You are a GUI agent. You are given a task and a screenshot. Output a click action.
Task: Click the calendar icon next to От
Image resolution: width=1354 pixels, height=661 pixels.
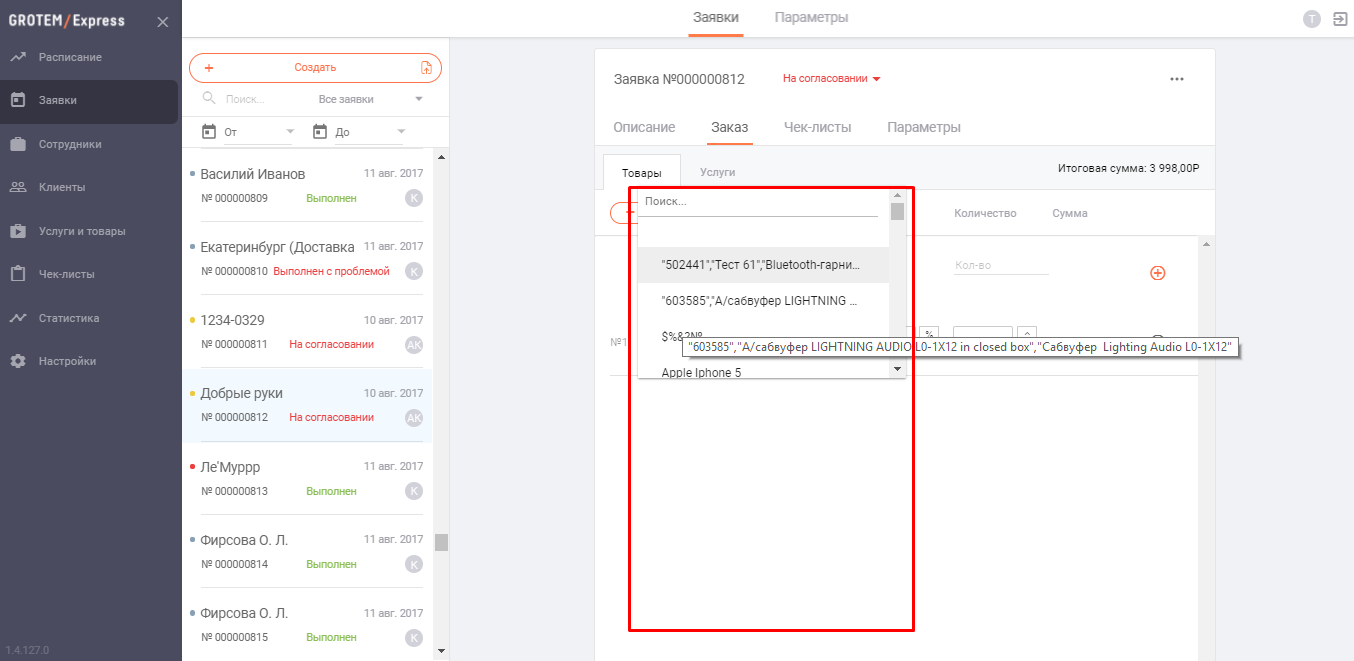tap(209, 131)
